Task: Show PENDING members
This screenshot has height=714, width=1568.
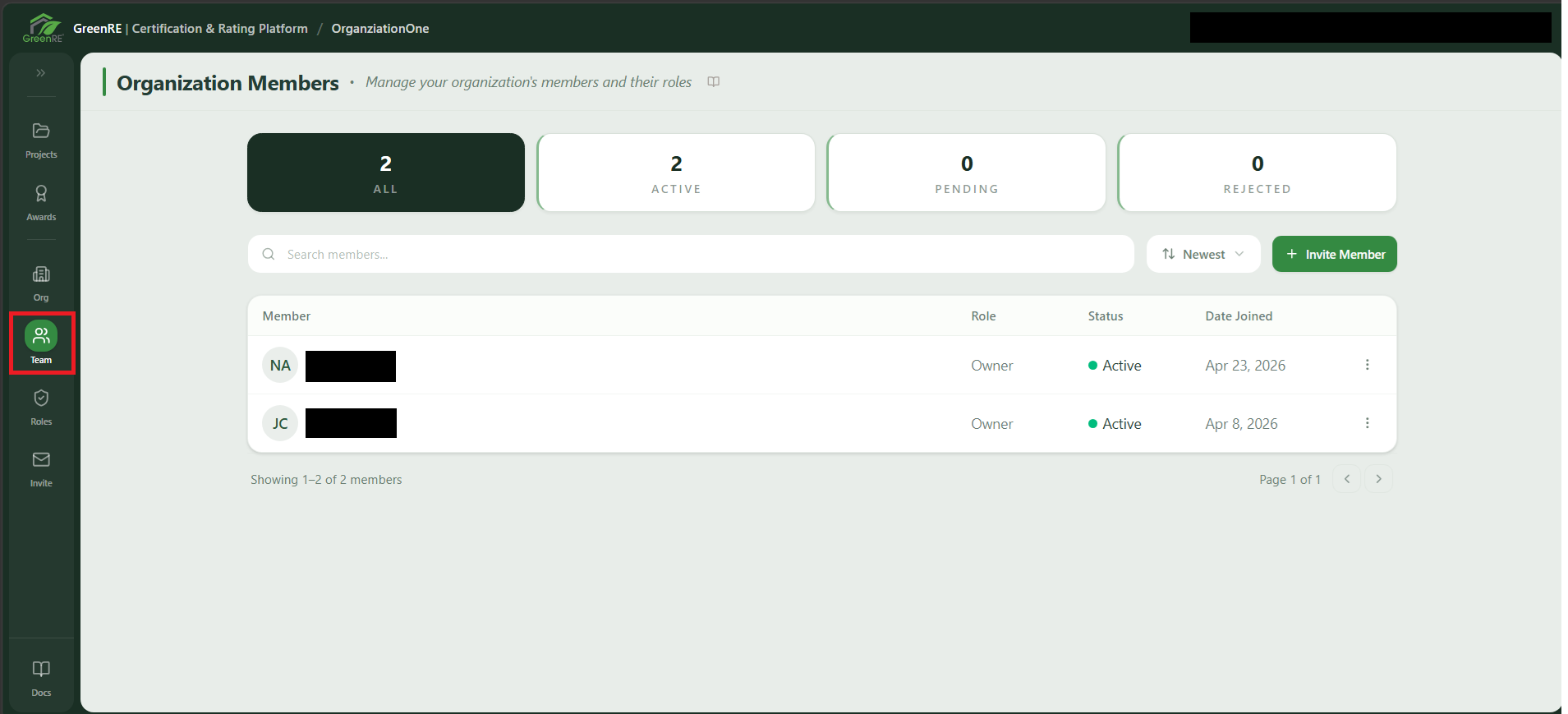Action: point(967,173)
